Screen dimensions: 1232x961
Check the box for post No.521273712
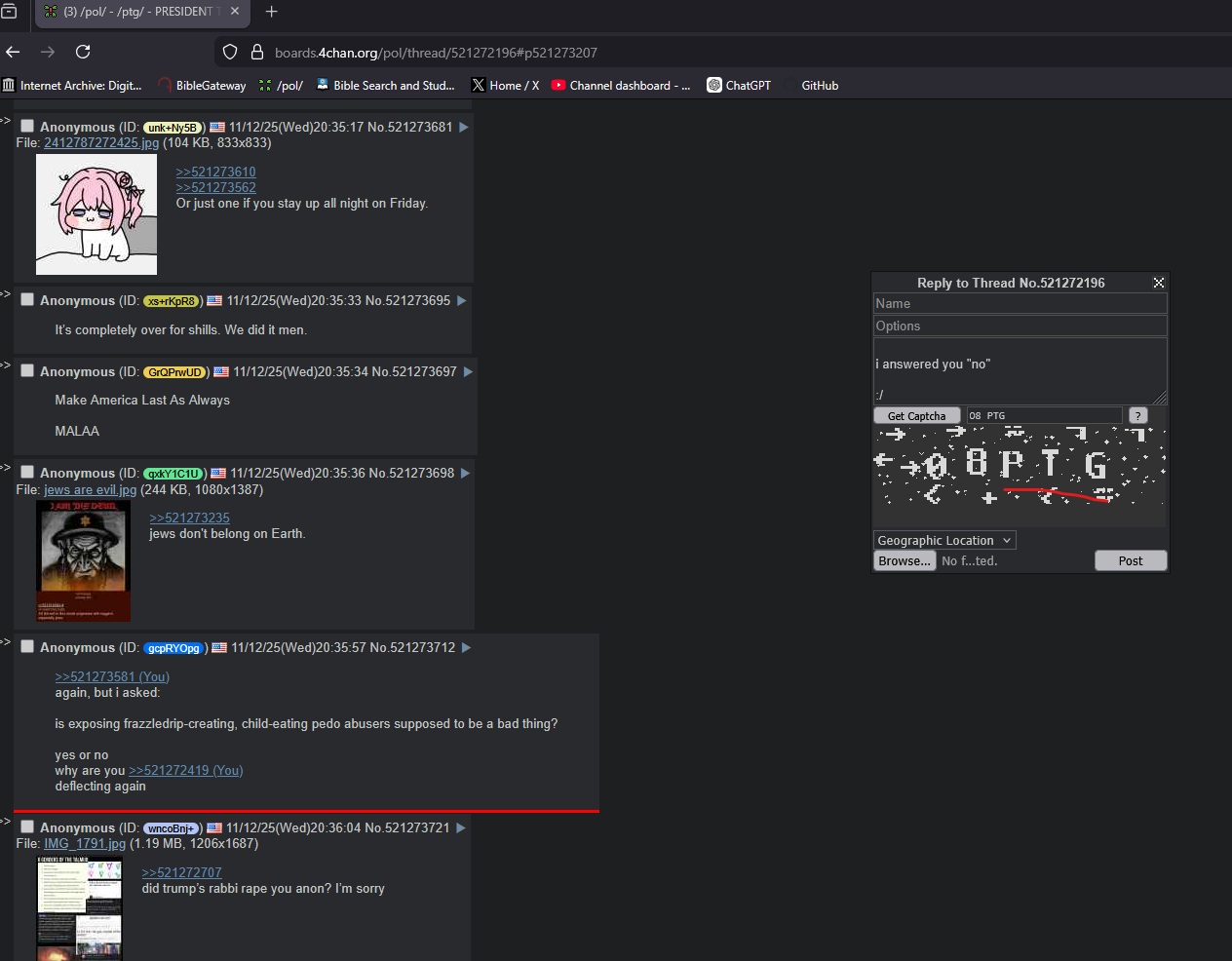tap(27, 646)
